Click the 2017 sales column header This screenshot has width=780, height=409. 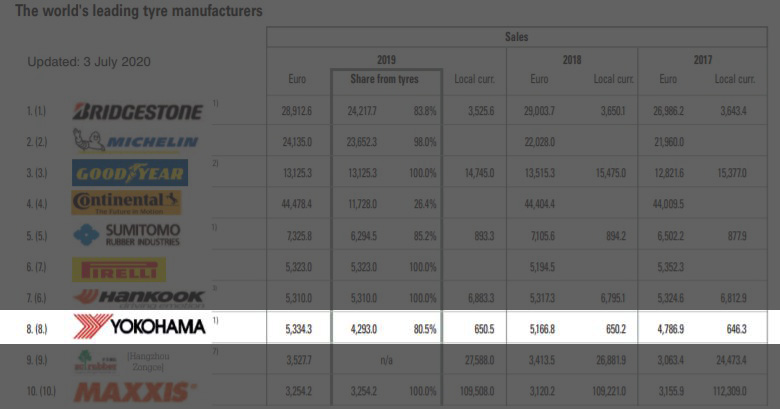tap(702, 60)
